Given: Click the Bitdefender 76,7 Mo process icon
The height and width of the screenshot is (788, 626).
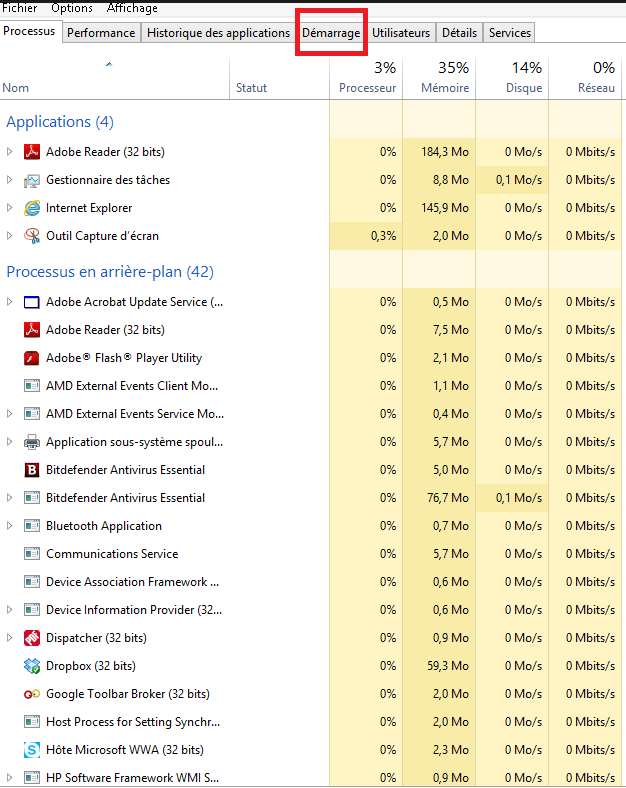Looking at the screenshot, I should (x=32, y=498).
